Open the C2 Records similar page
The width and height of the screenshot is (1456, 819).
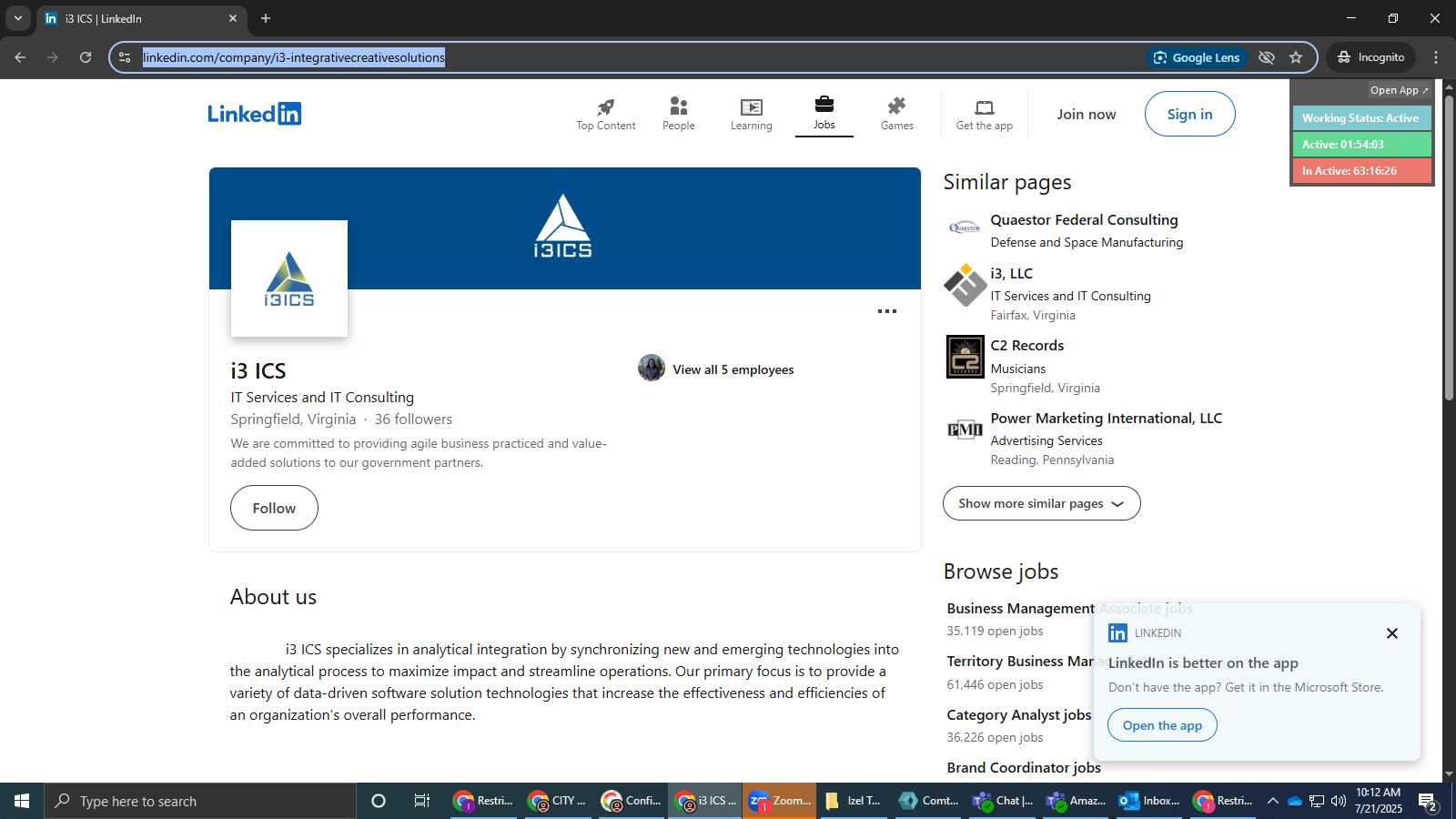coord(1026,346)
